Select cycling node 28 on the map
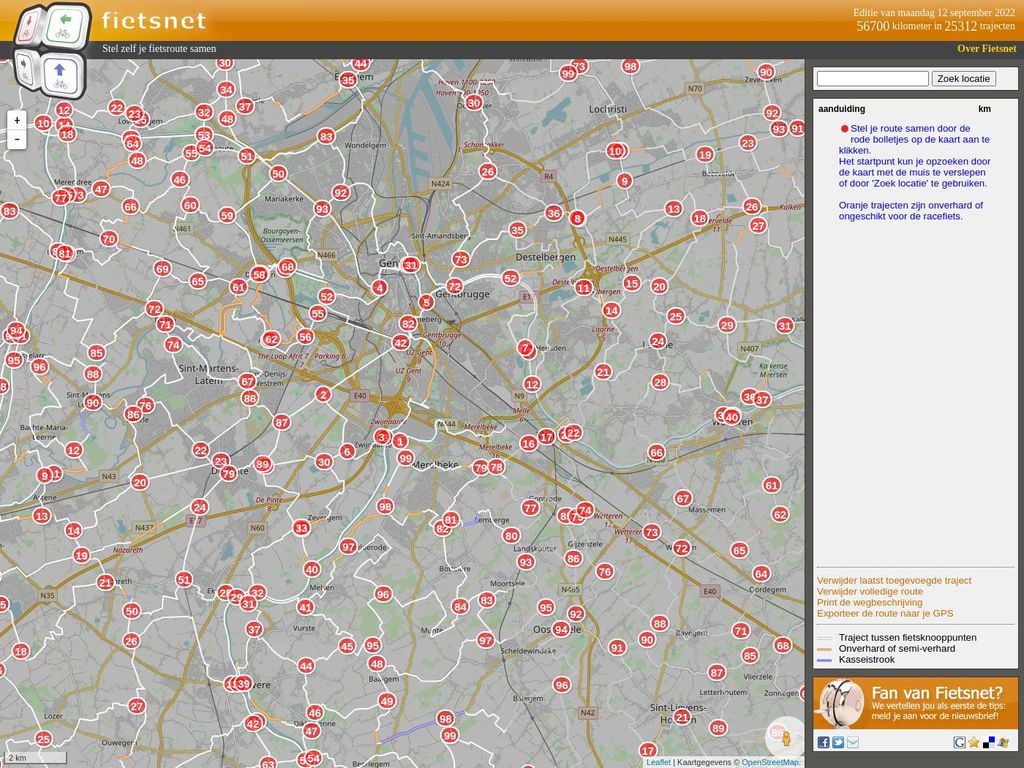The height and width of the screenshot is (768, 1024). 660,382
